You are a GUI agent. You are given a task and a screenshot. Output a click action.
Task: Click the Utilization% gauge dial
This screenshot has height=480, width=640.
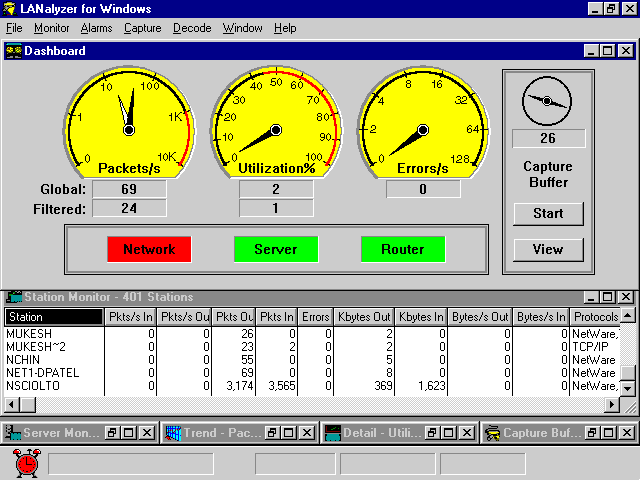(x=276, y=122)
